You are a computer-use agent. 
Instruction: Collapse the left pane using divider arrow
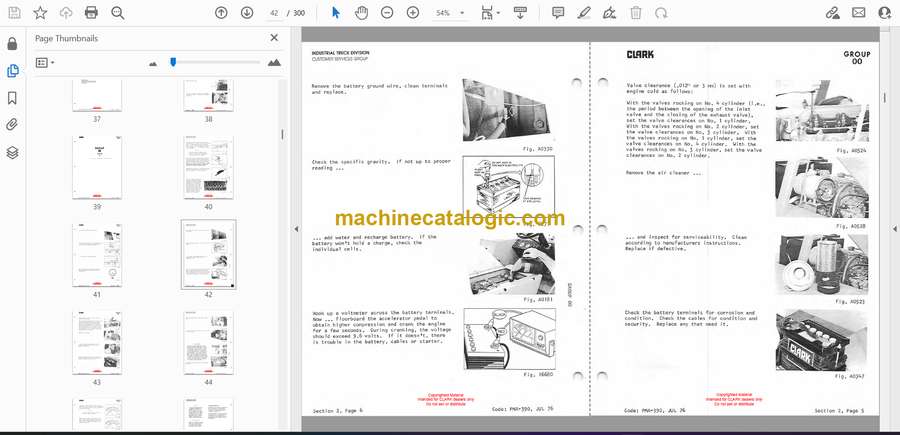click(295, 229)
